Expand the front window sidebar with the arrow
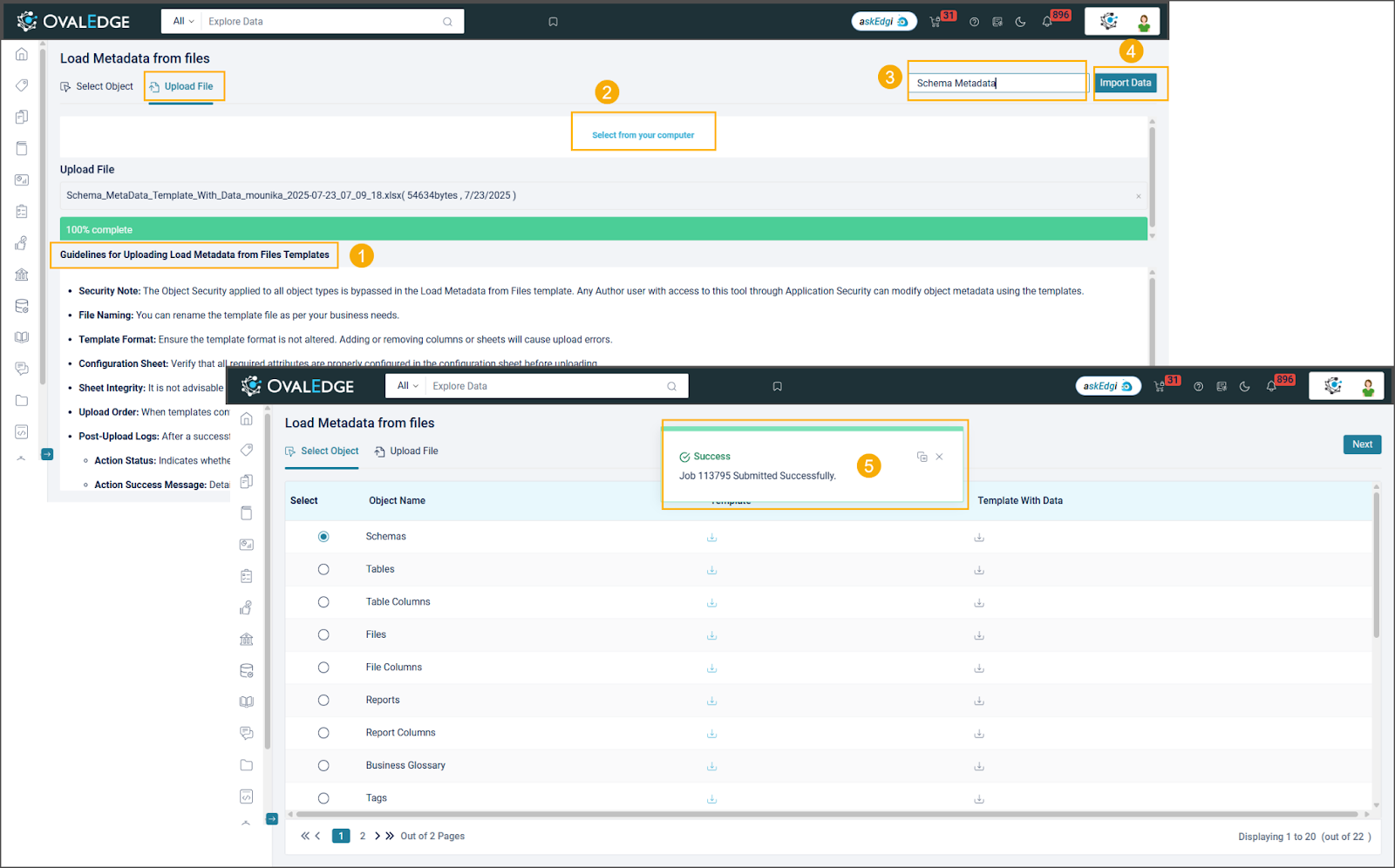Viewport: 1395px width, 868px height. click(x=272, y=818)
